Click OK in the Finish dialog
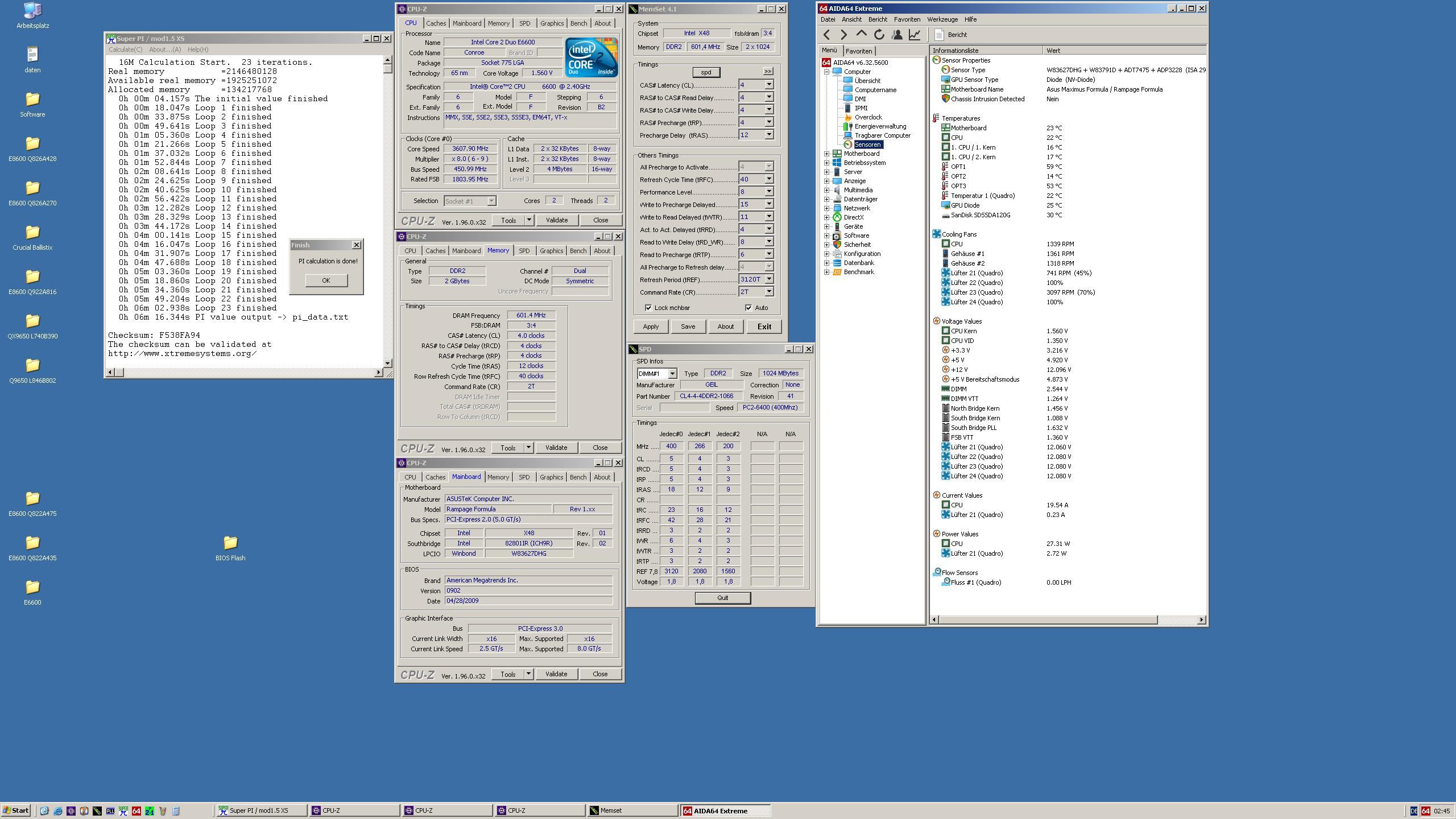The width and height of the screenshot is (1456, 819). click(326, 280)
